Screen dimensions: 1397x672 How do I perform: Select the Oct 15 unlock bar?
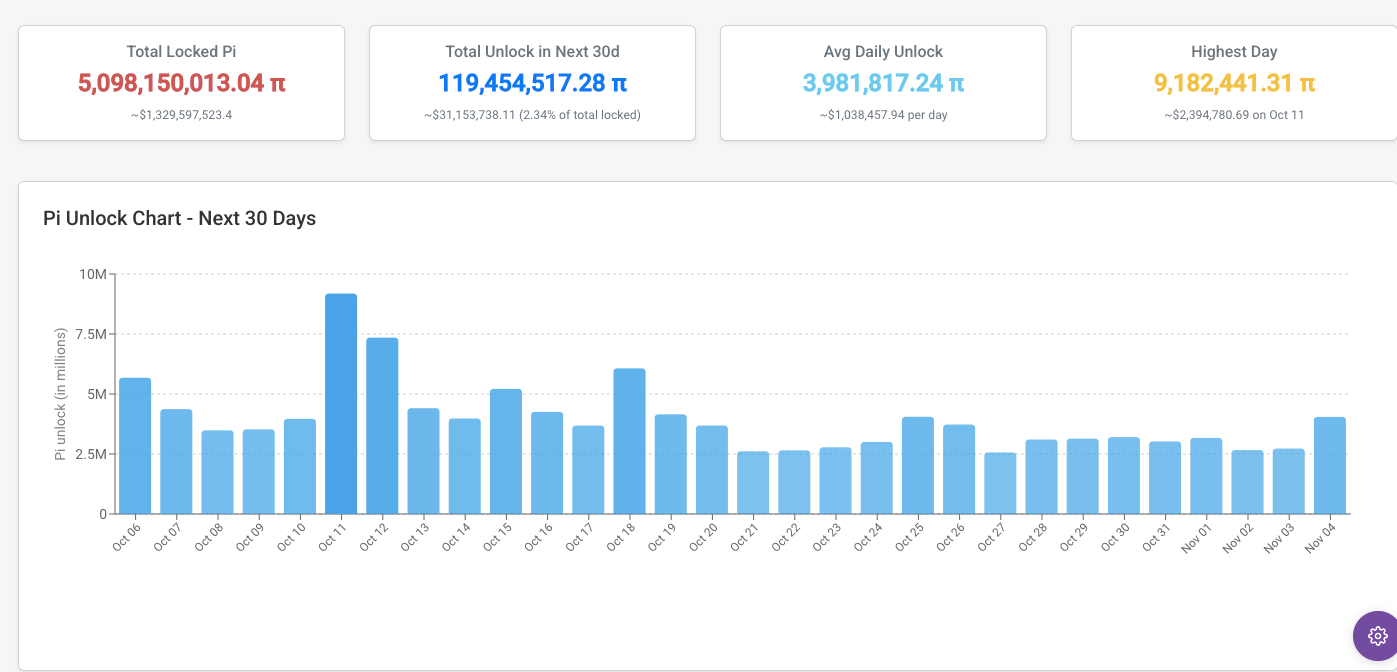506,451
